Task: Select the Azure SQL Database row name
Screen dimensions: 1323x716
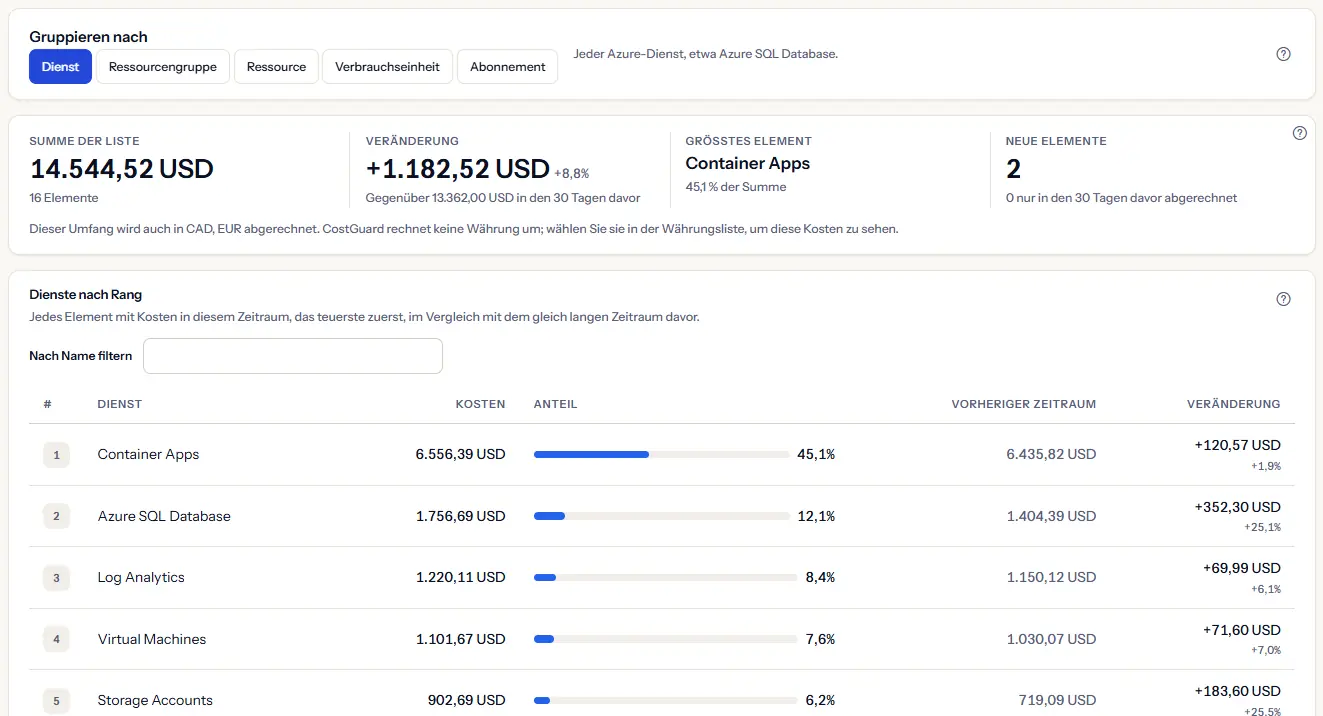Action: click(x=164, y=516)
